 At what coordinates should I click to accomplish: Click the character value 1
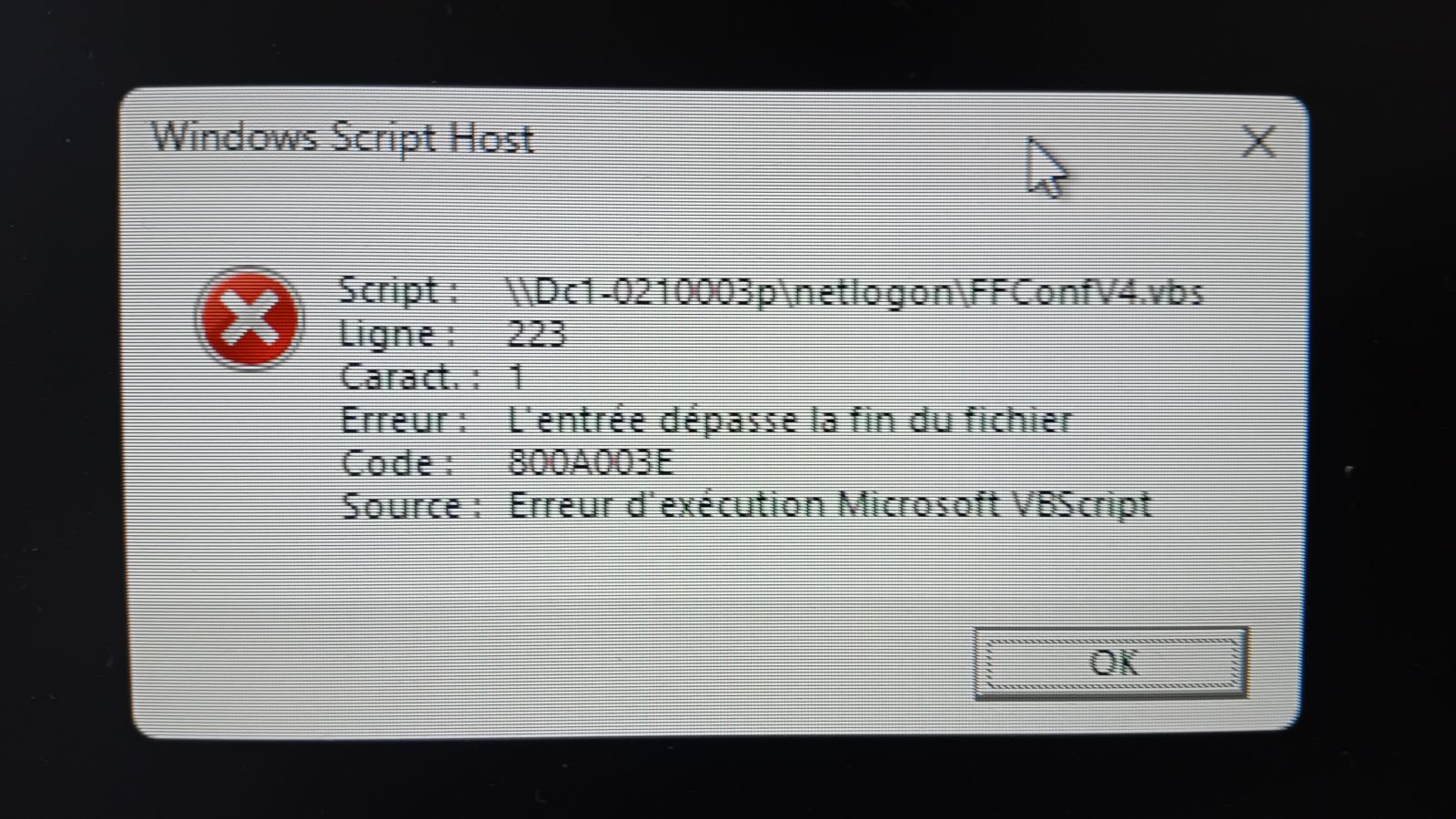tap(516, 377)
